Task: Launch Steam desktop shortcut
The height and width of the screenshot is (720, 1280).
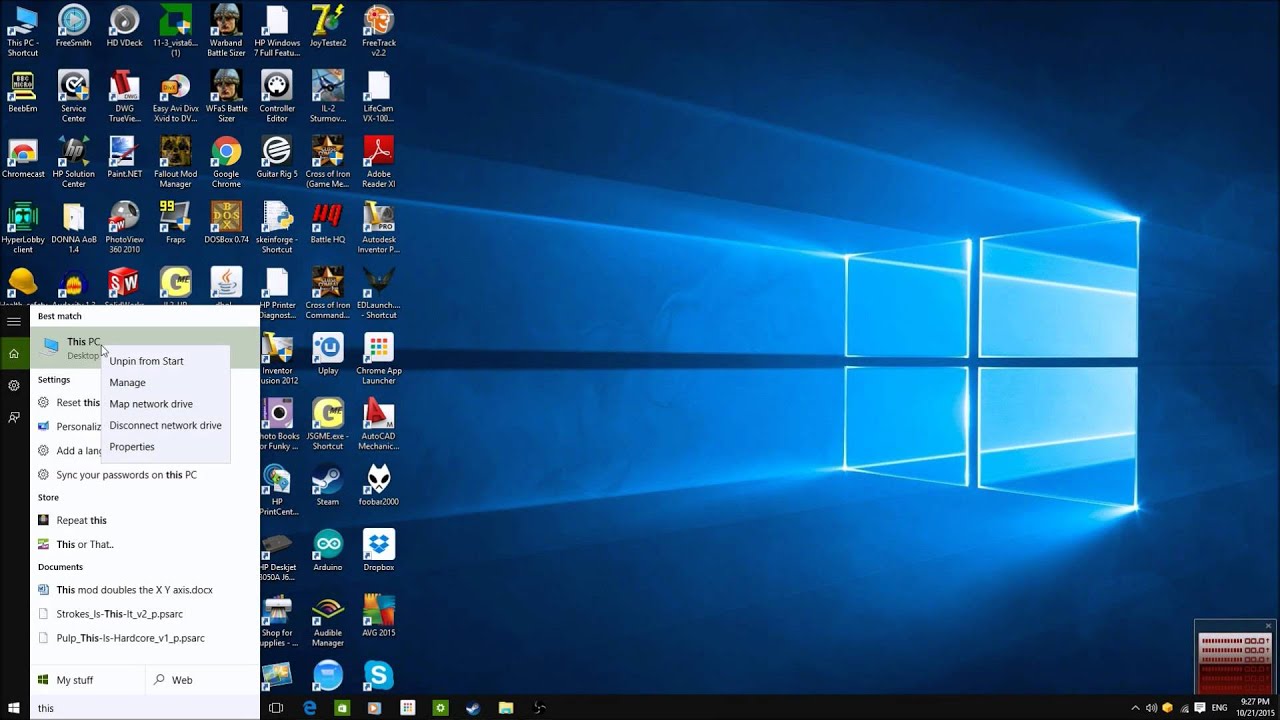Action: coord(328,485)
